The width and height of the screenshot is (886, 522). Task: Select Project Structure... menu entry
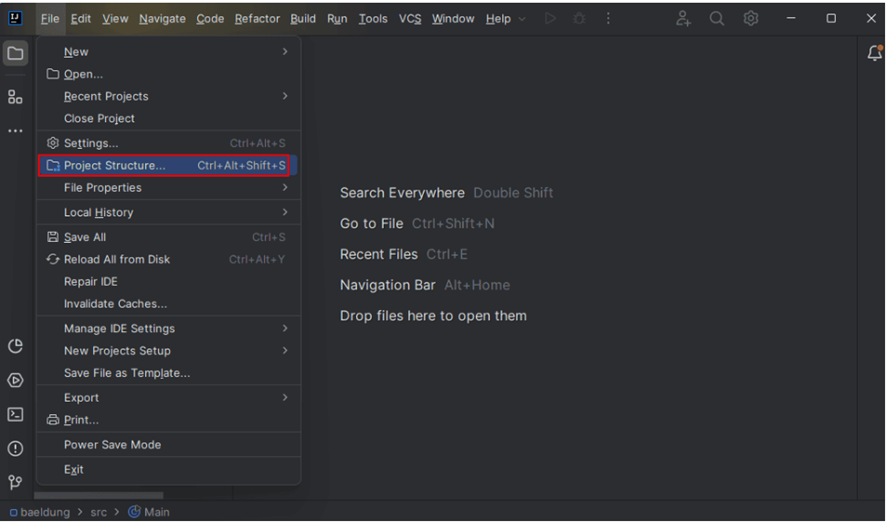coord(168,166)
